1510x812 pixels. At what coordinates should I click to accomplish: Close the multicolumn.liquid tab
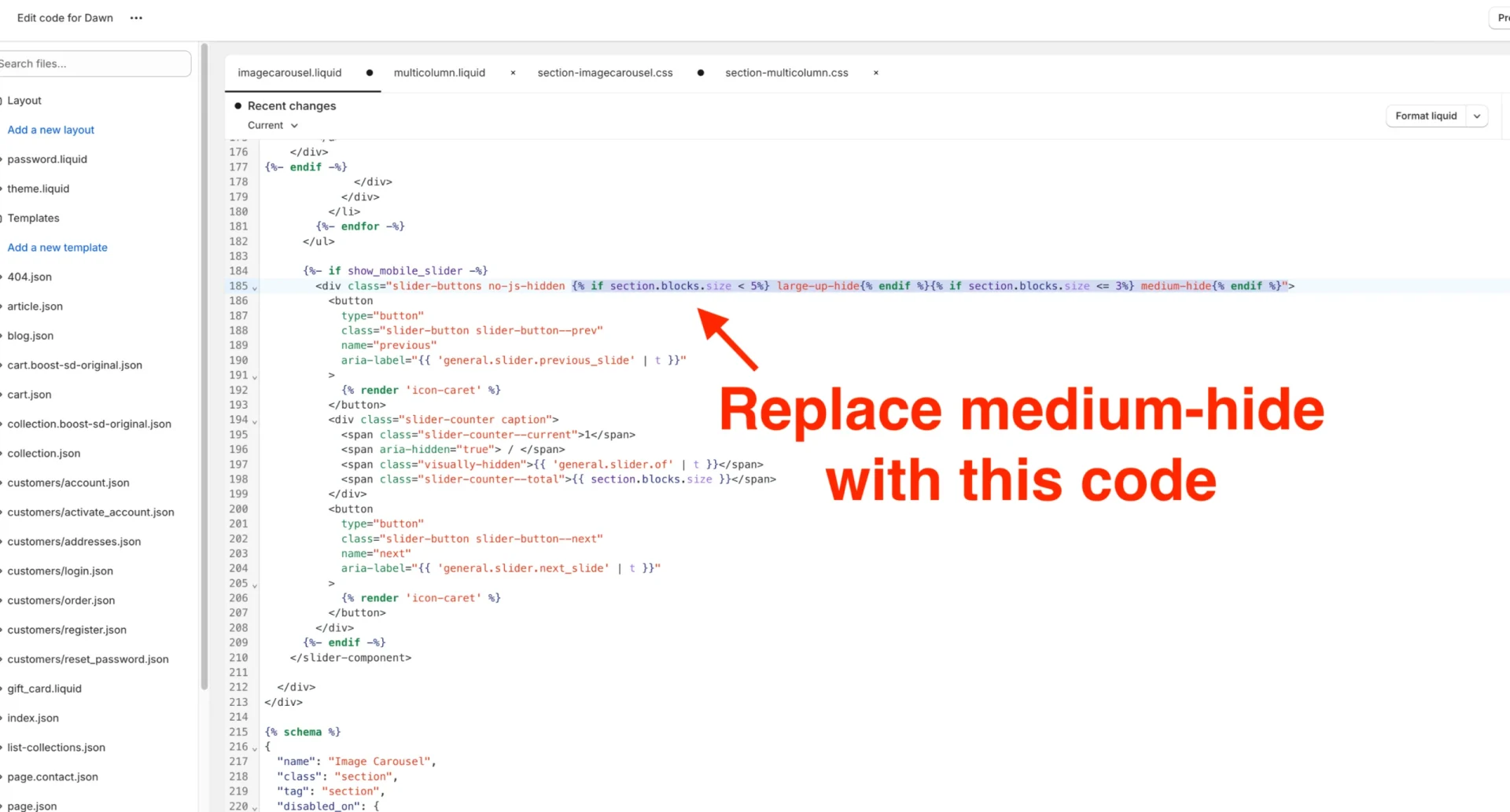point(513,73)
